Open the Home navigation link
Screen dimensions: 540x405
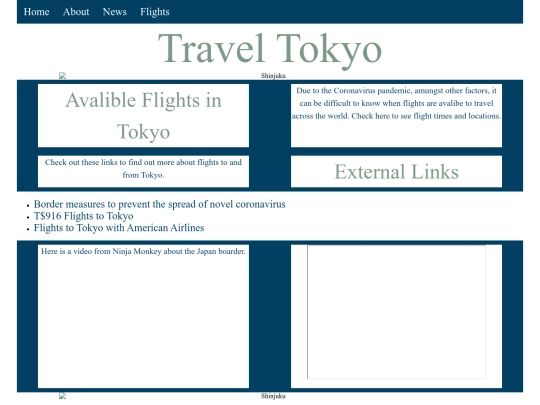click(37, 12)
